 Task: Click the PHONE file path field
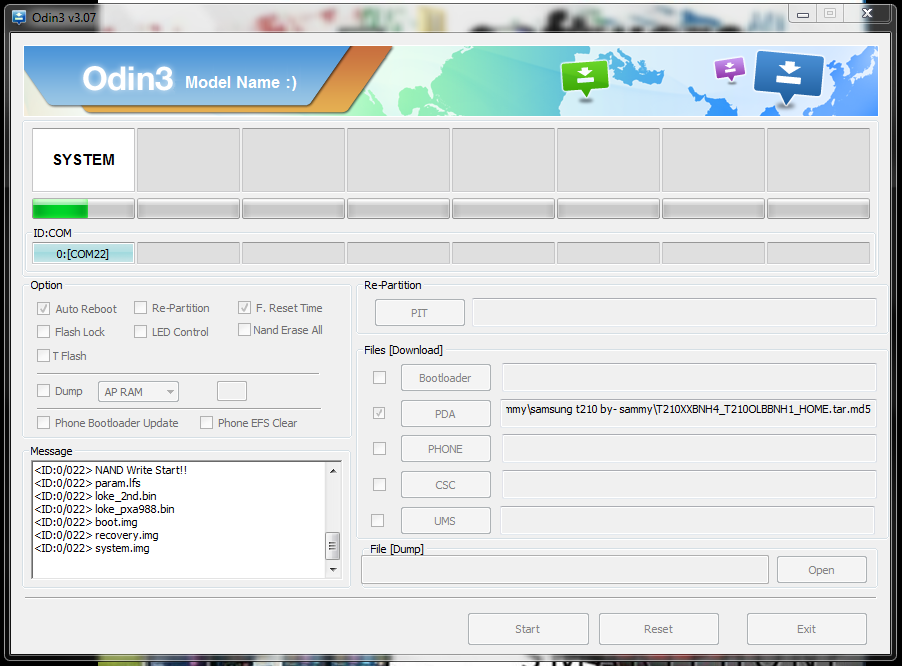(x=689, y=448)
